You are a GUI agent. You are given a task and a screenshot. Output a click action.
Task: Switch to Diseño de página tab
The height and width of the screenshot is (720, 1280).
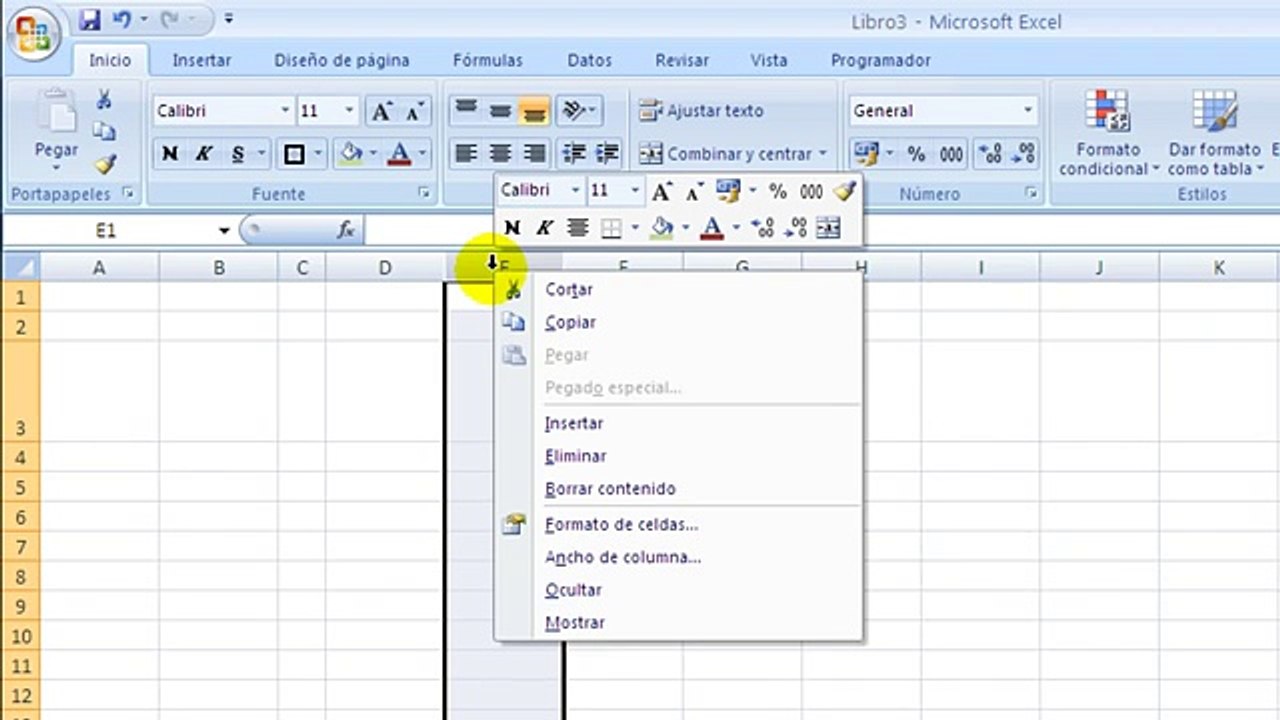[342, 60]
